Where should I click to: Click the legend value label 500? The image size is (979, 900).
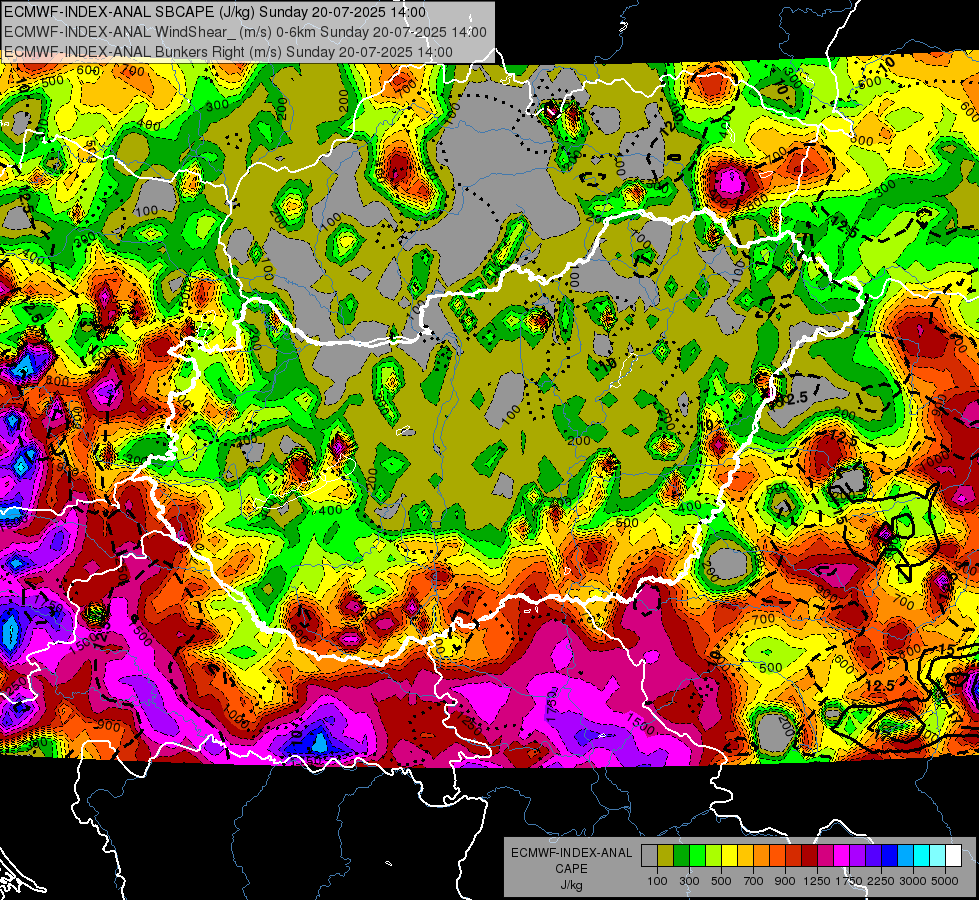pos(721,881)
